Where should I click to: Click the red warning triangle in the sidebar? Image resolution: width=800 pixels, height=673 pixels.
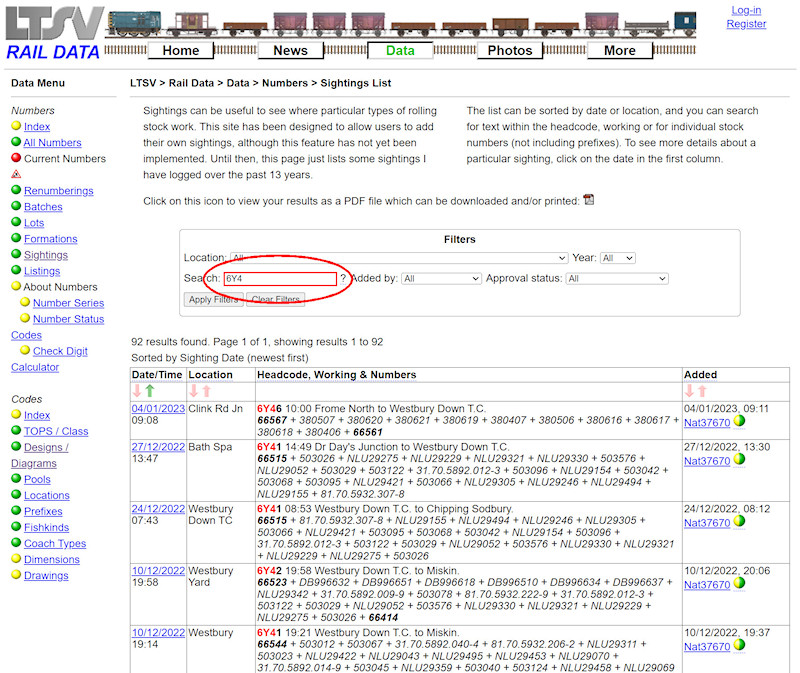(14, 175)
